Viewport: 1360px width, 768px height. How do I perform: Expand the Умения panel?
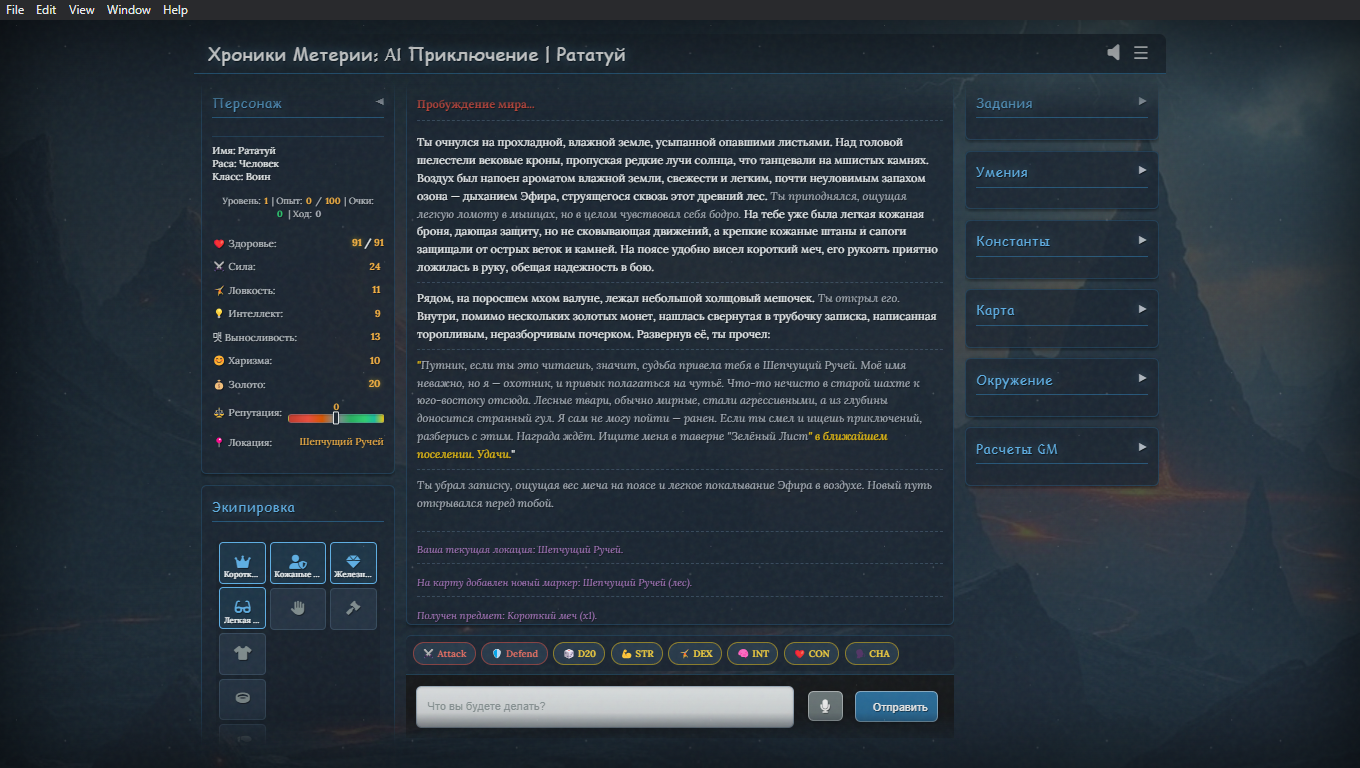(1142, 171)
